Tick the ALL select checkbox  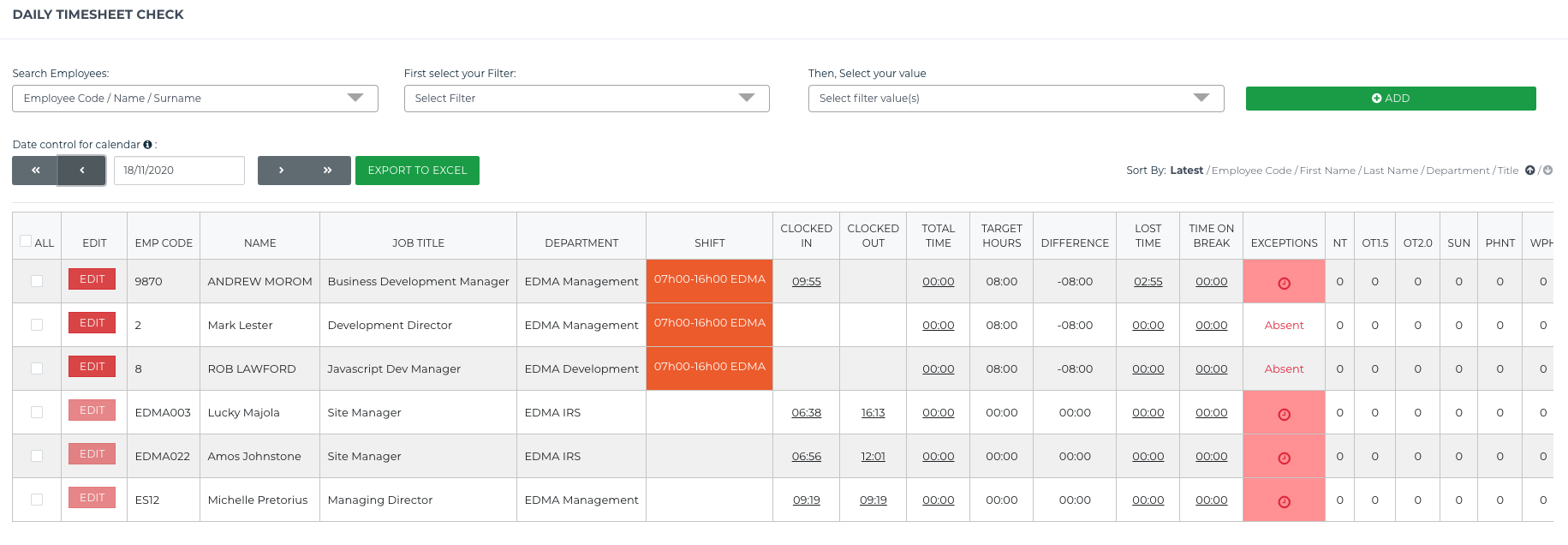(x=26, y=241)
